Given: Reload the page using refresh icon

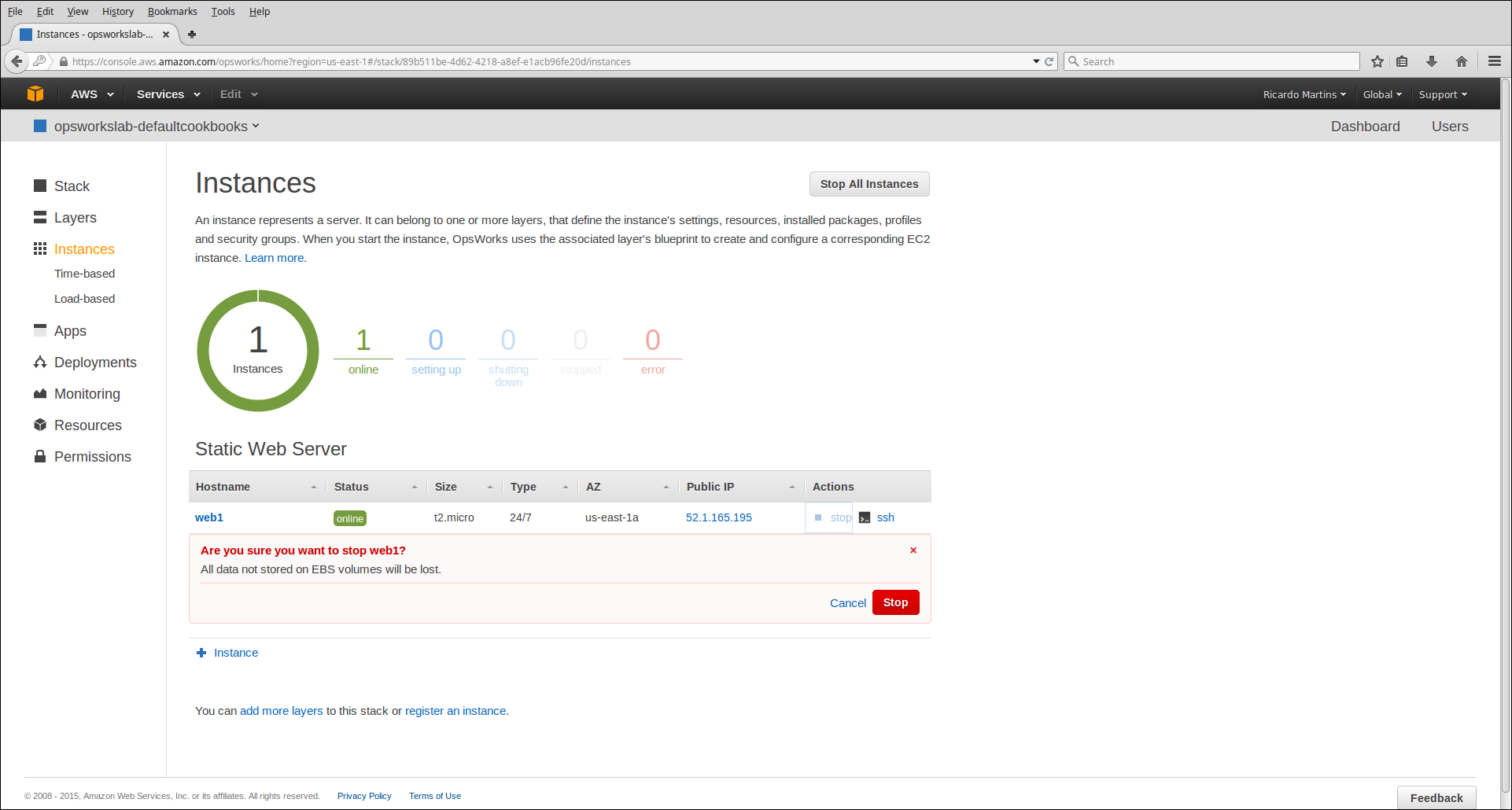Looking at the screenshot, I should pyautogui.click(x=1049, y=61).
